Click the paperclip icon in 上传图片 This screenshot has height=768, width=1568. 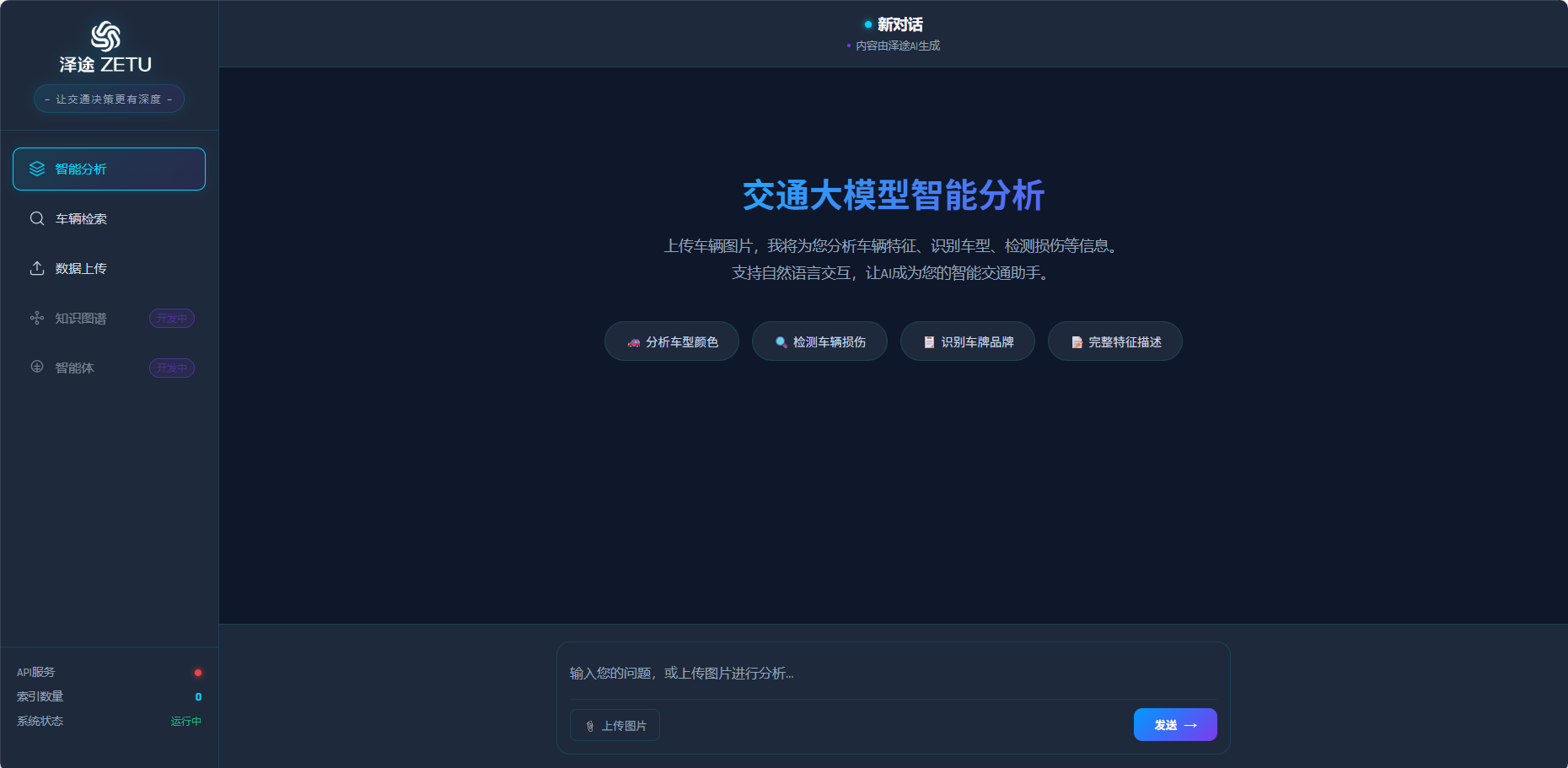[x=590, y=726]
